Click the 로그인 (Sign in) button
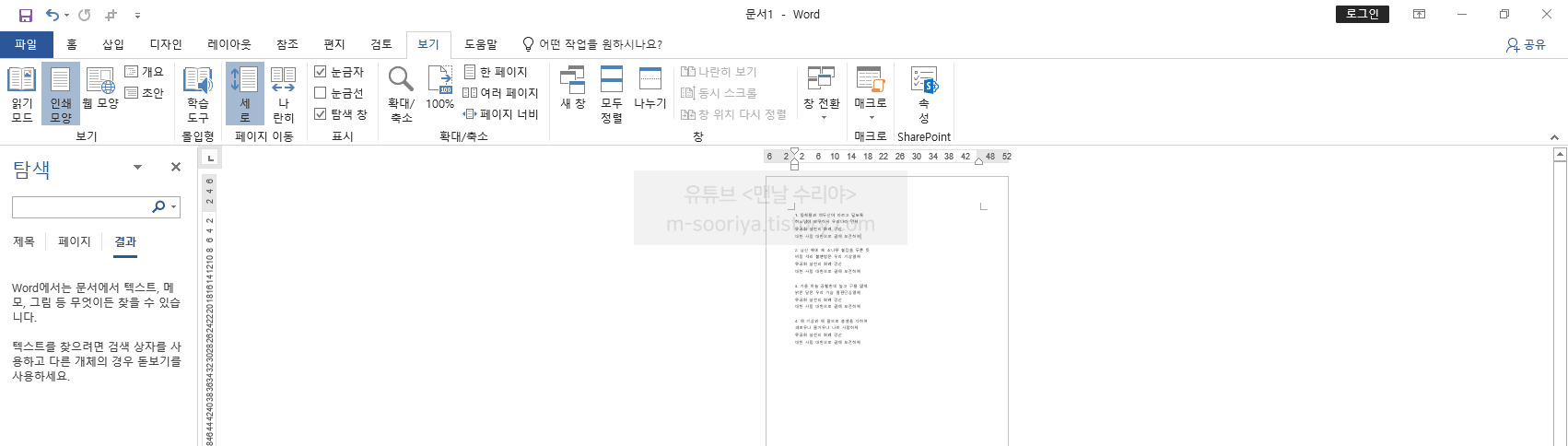This screenshot has width=1568, height=446. [x=1362, y=14]
